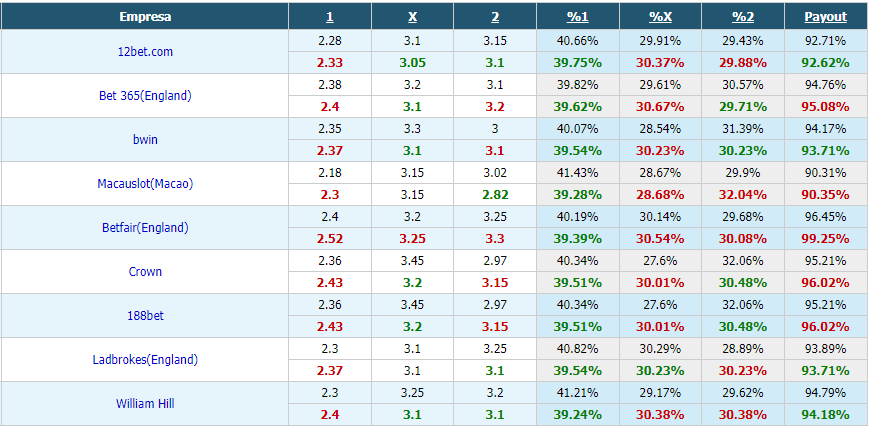
Task: Open the William Hill link
Action: click(145, 404)
